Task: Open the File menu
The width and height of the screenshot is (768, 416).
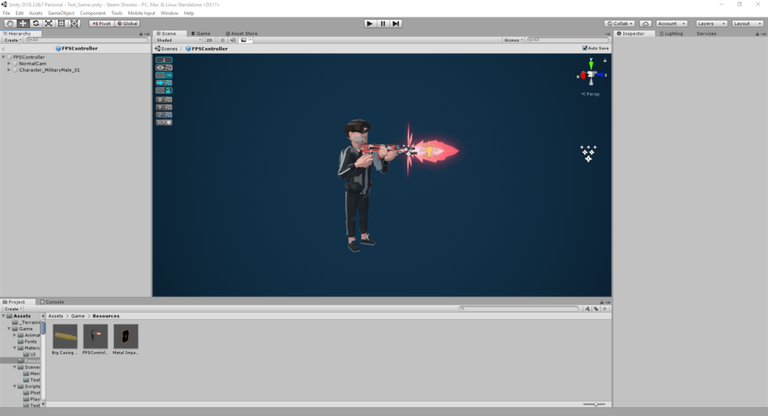Action: [x=6, y=13]
